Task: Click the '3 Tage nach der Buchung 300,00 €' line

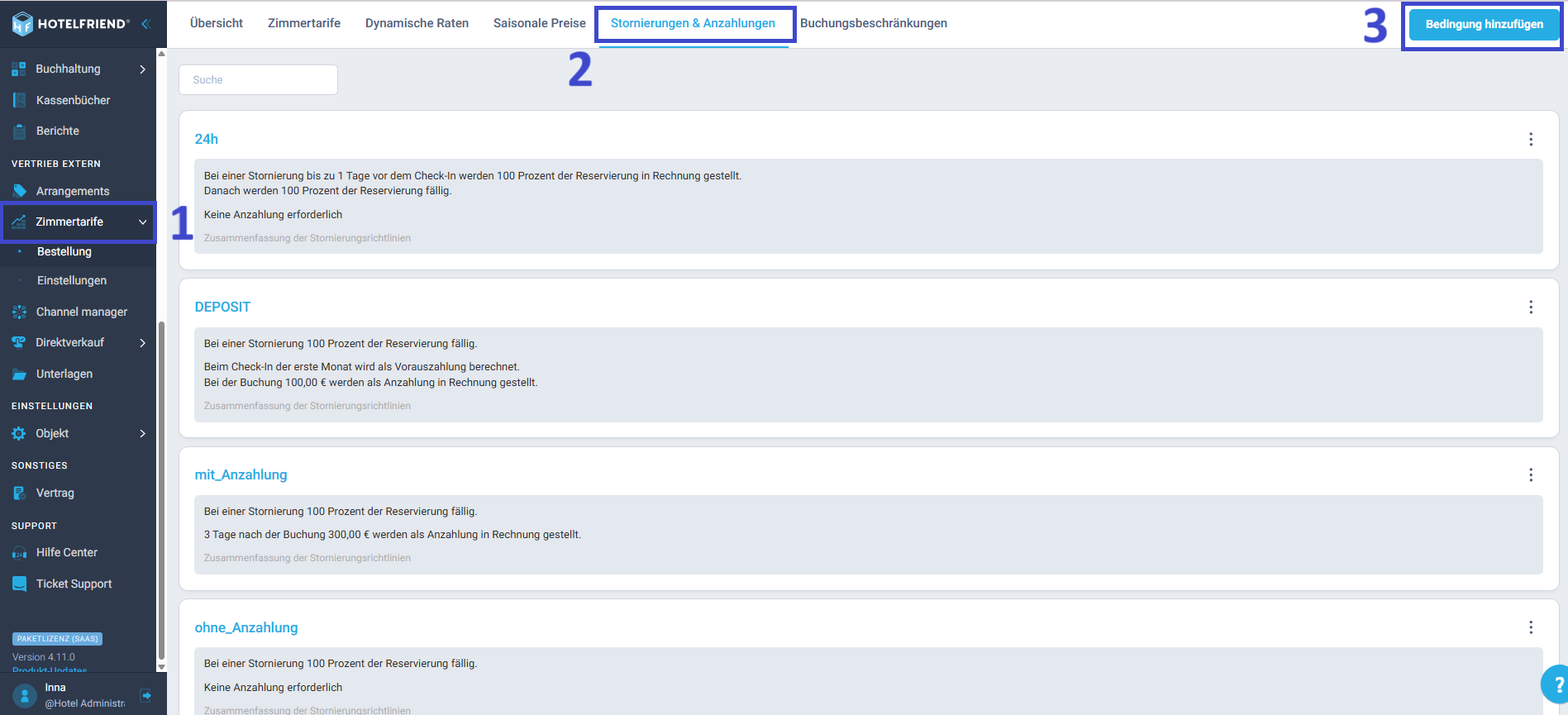Action: [x=393, y=534]
